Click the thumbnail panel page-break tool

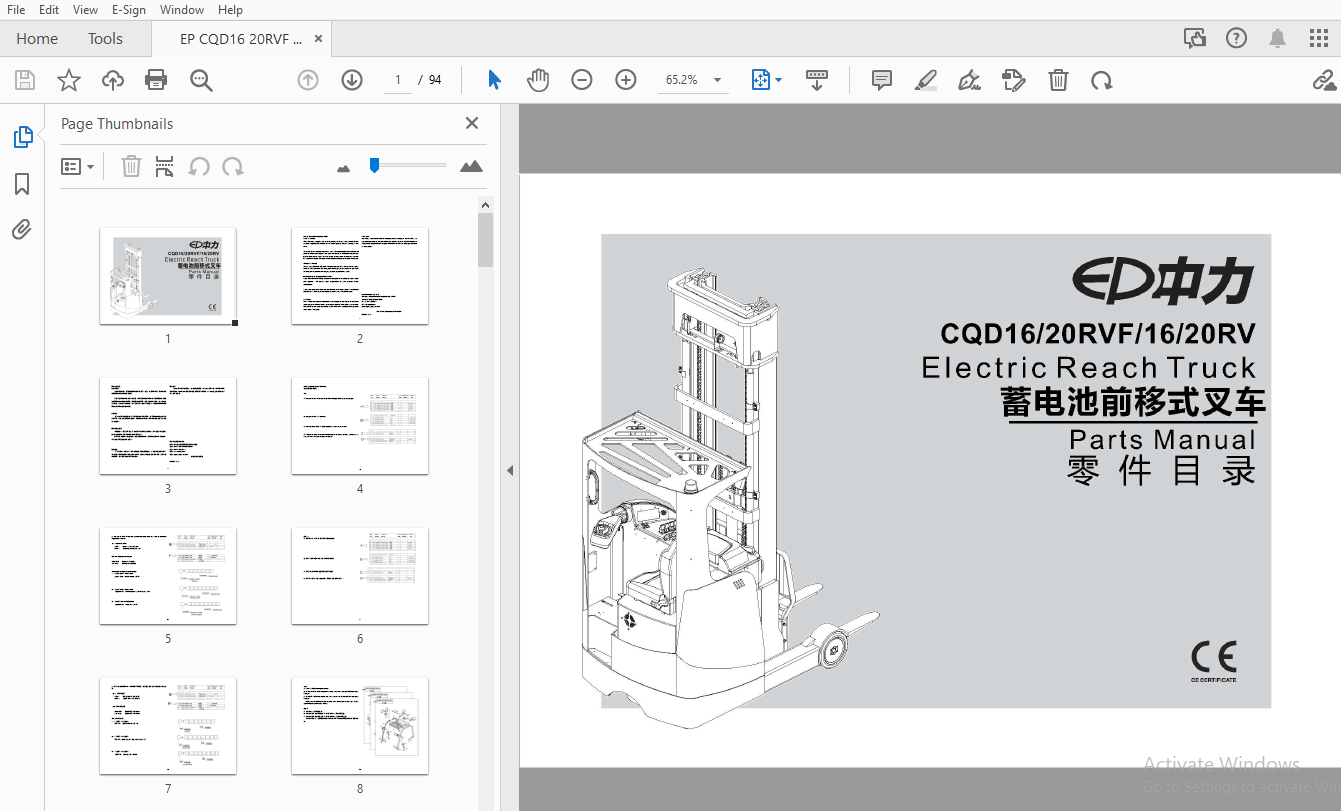point(165,166)
